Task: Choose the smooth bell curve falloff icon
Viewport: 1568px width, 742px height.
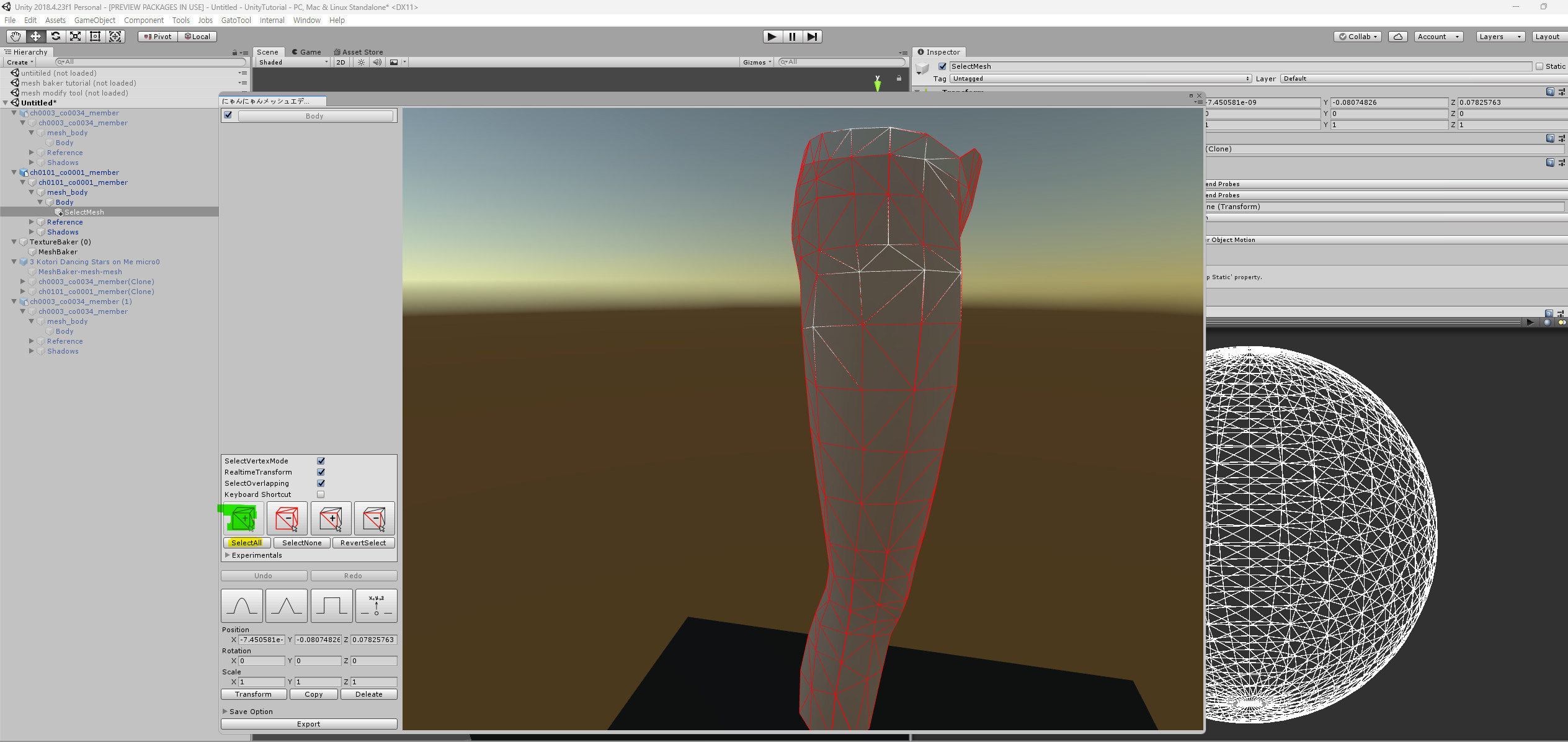Action: (x=242, y=606)
